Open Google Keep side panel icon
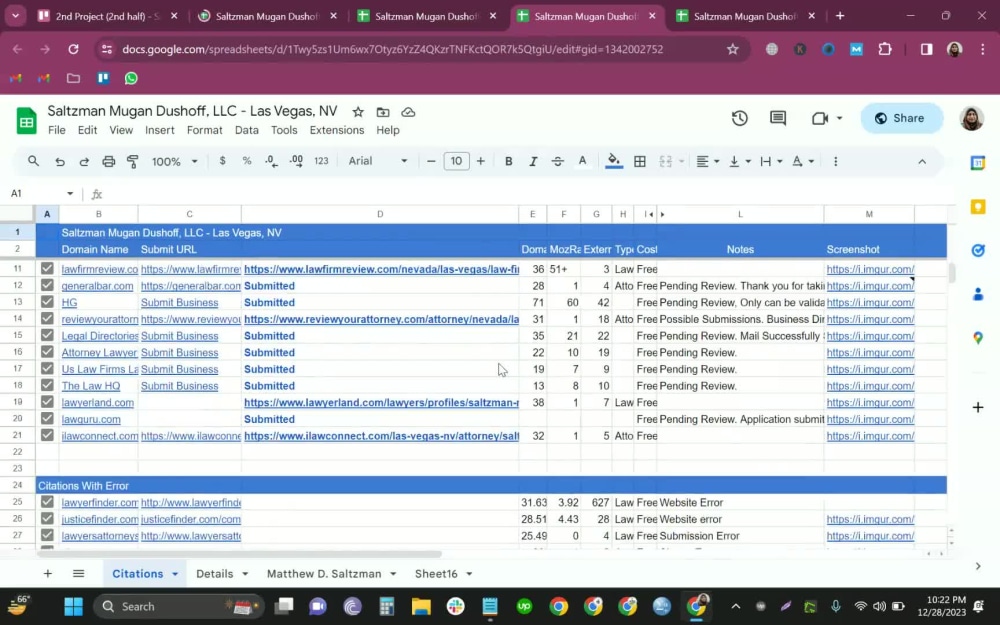Image resolution: width=1000 pixels, height=625 pixels. (978, 207)
